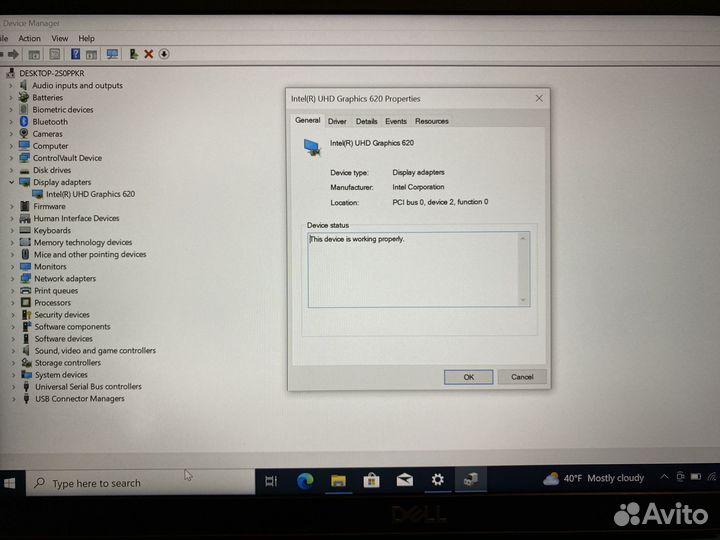720x540 pixels.
Task: Expand the Network adapters node
Action: coord(12,279)
